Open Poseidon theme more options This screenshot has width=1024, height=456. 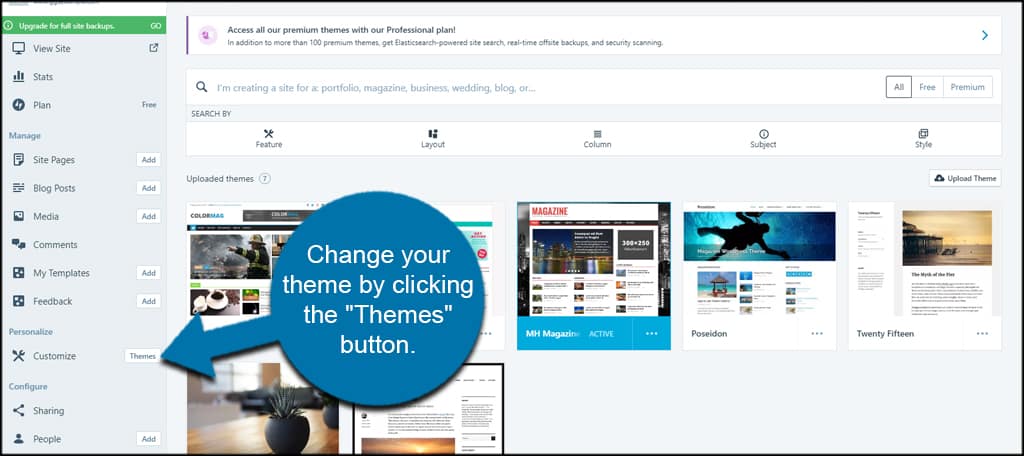pos(817,333)
